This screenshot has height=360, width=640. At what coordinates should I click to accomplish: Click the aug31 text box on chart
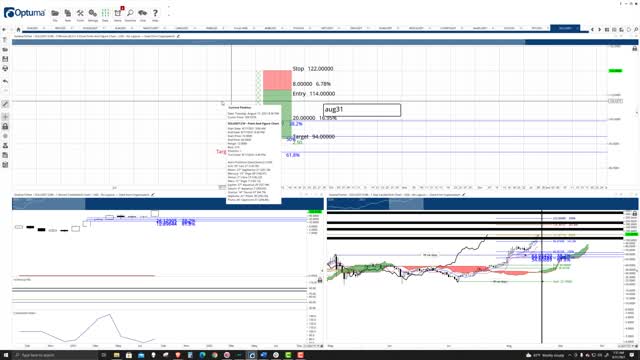(362, 110)
